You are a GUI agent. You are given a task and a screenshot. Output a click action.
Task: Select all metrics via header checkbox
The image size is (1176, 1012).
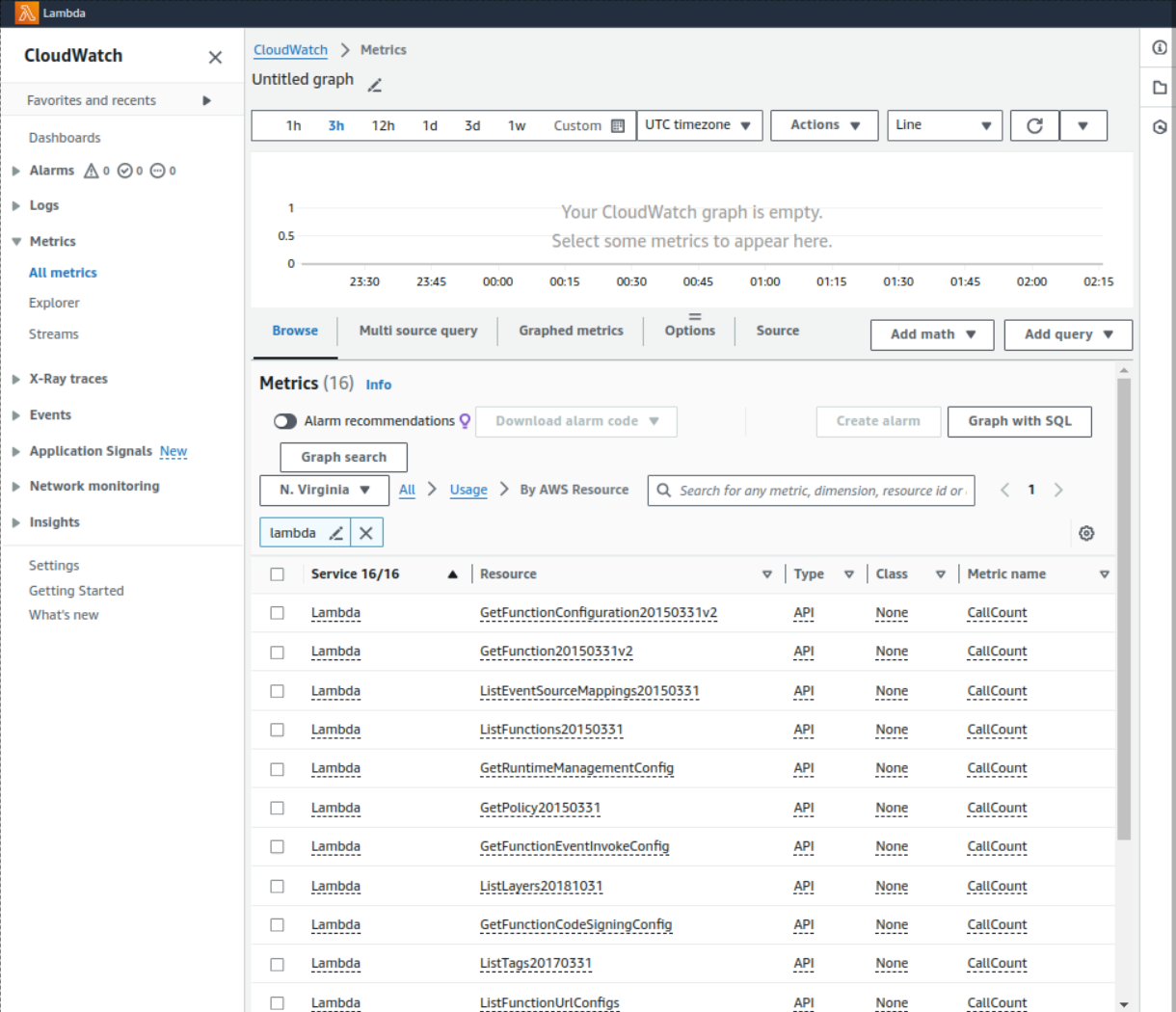278,574
